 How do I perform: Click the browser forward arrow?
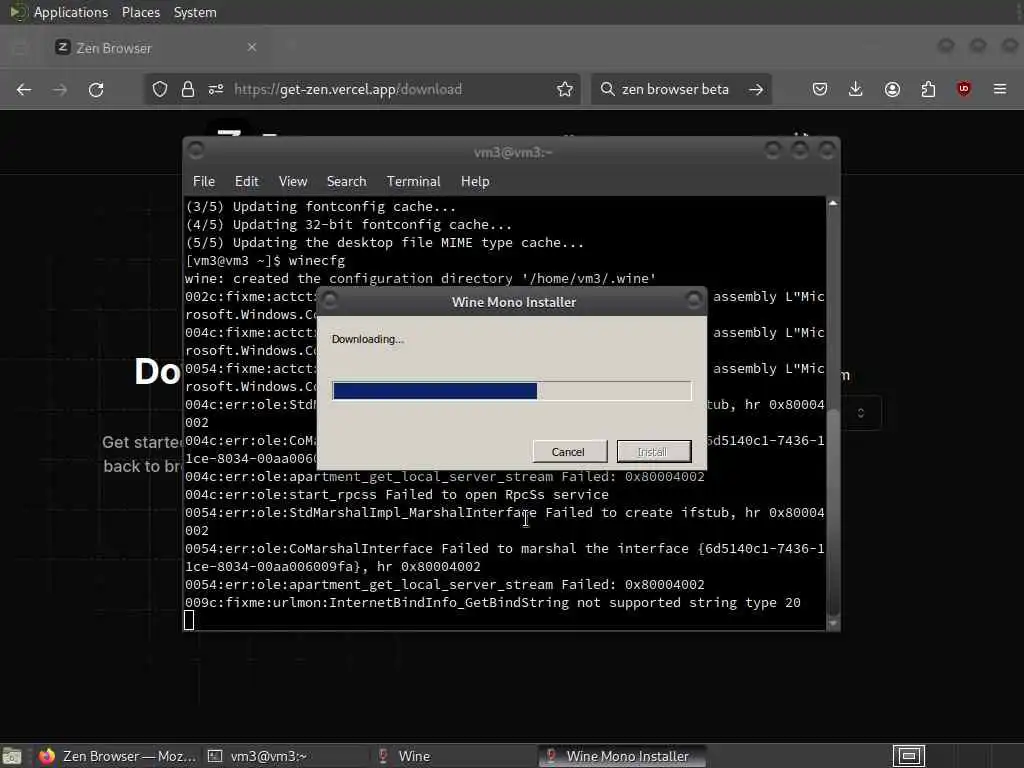click(59, 89)
